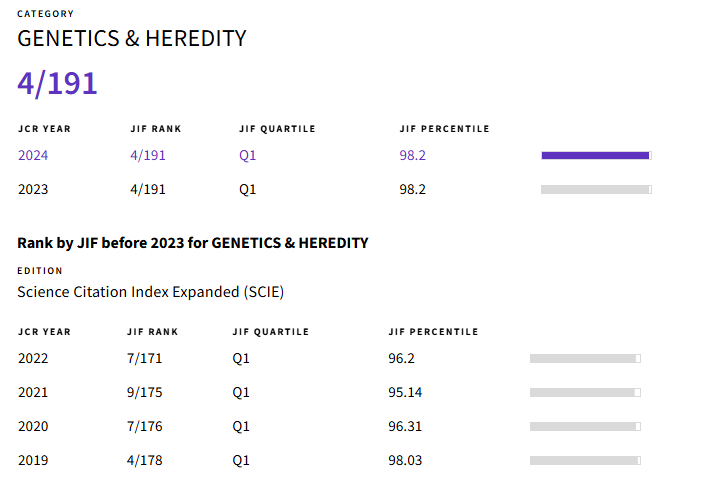This screenshot has height=494, width=720.
Task: Click the large purple 4/191 heading
Action: (57, 83)
